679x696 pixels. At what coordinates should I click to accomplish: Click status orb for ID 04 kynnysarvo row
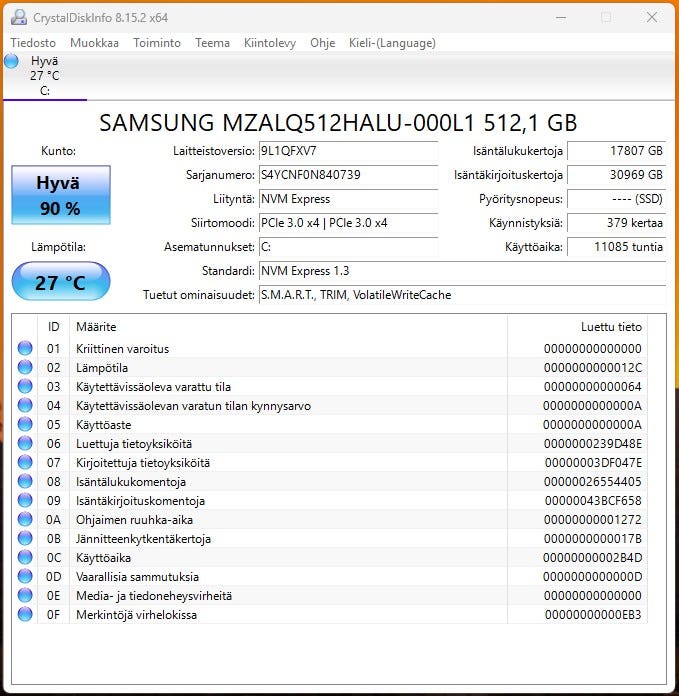click(x=25, y=405)
